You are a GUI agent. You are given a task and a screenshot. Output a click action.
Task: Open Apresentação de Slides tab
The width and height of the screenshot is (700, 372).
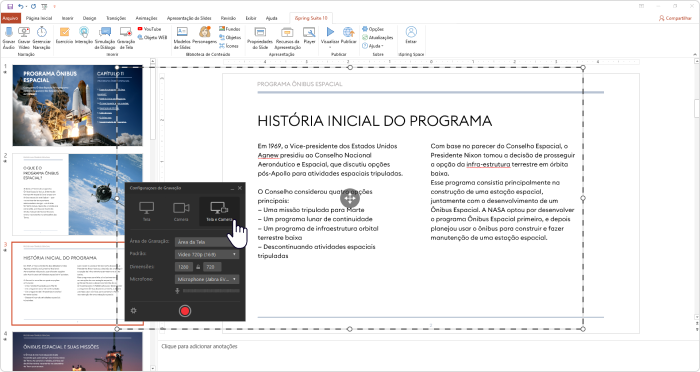tap(189, 18)
